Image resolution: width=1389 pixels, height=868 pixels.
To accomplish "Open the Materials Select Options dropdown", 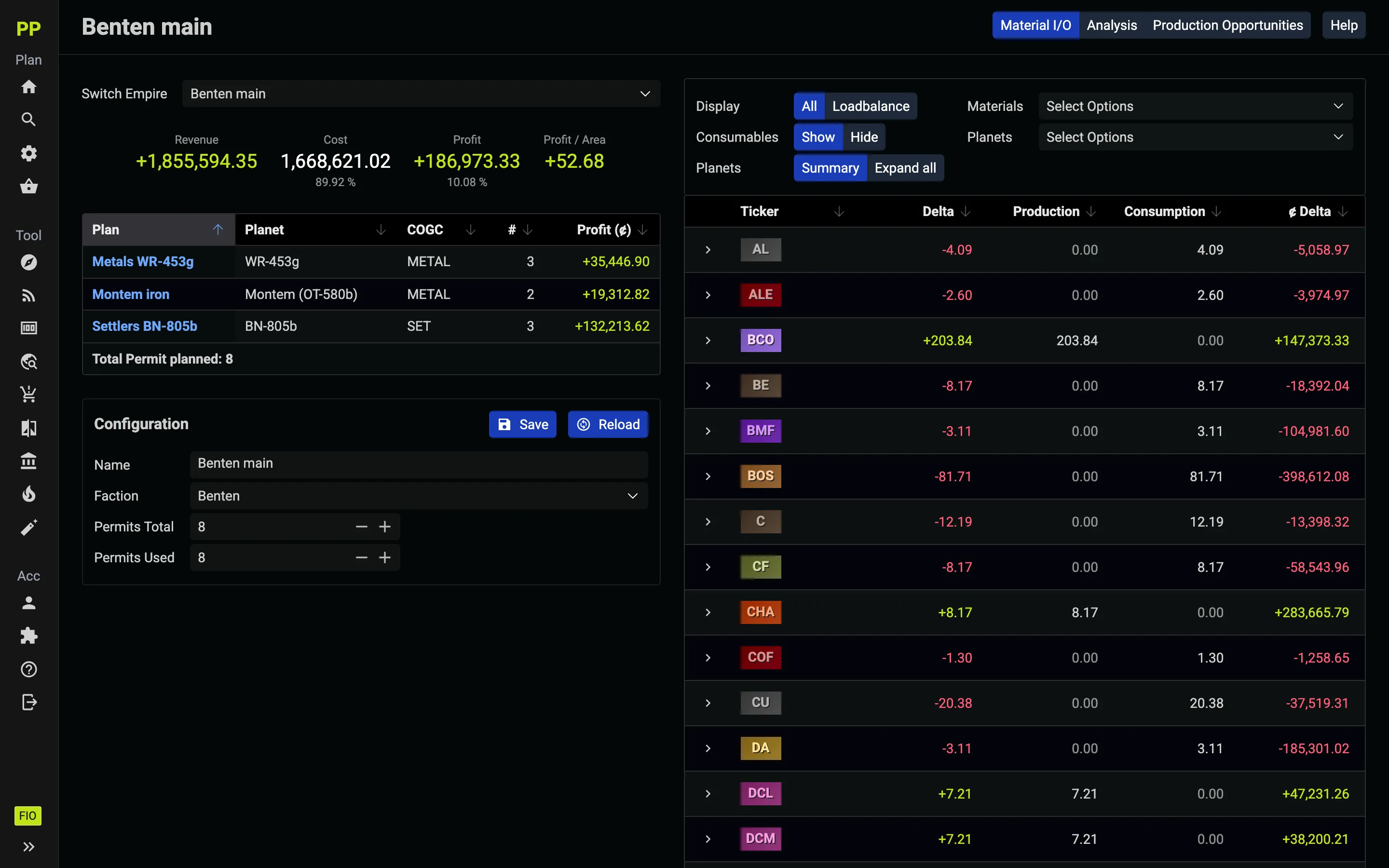I will pos(1195,106).
